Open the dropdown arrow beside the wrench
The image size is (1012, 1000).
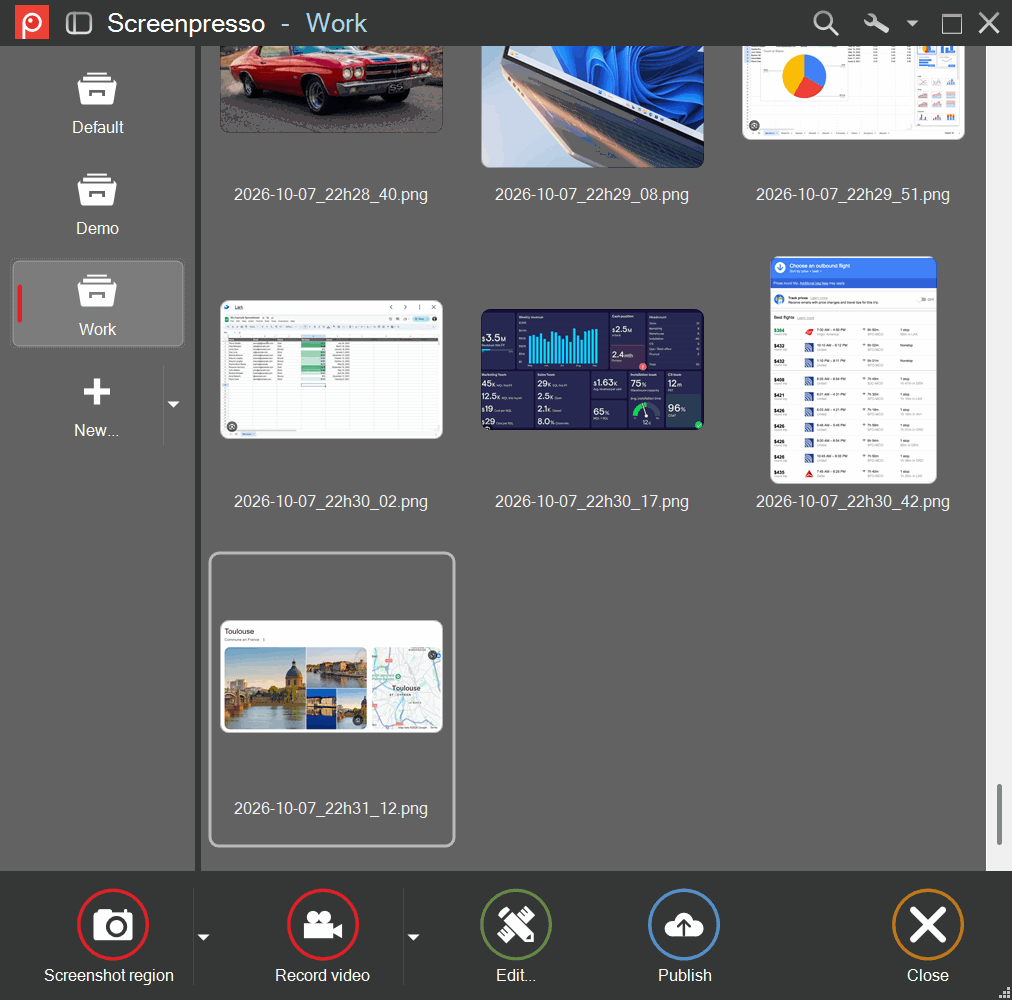click(x=912, y=23)
